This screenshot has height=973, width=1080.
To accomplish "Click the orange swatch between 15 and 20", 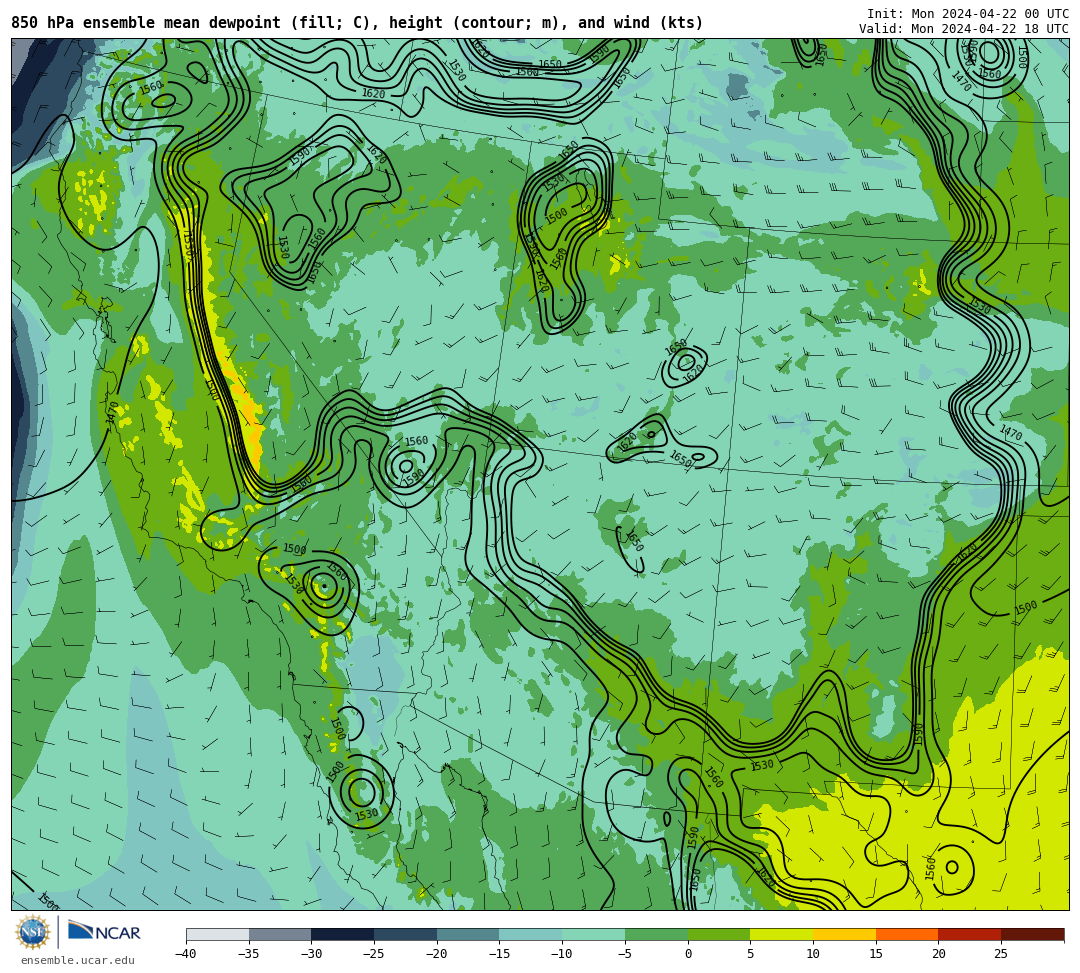I will (906, 934).
